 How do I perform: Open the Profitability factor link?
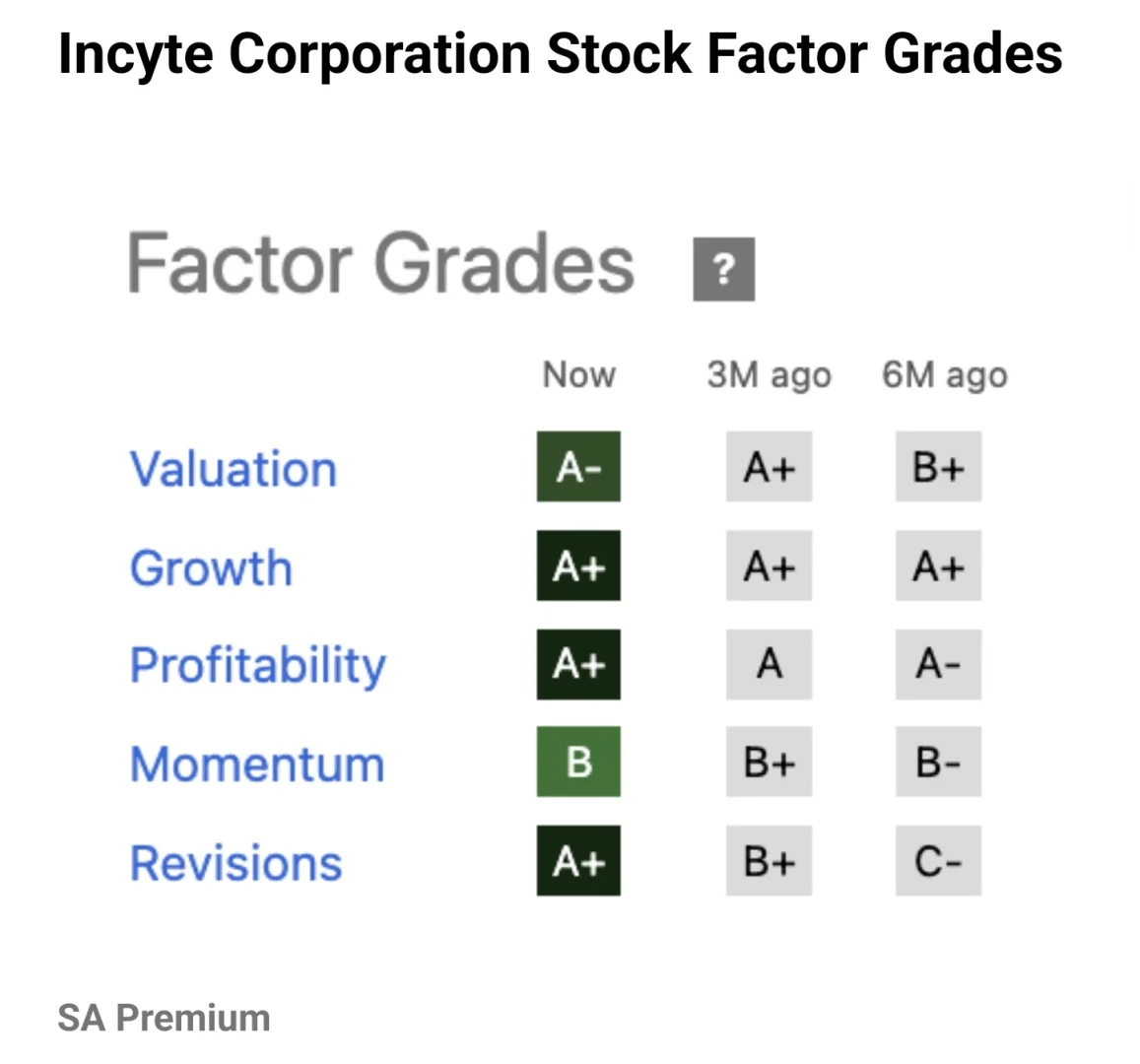point(258,666)
